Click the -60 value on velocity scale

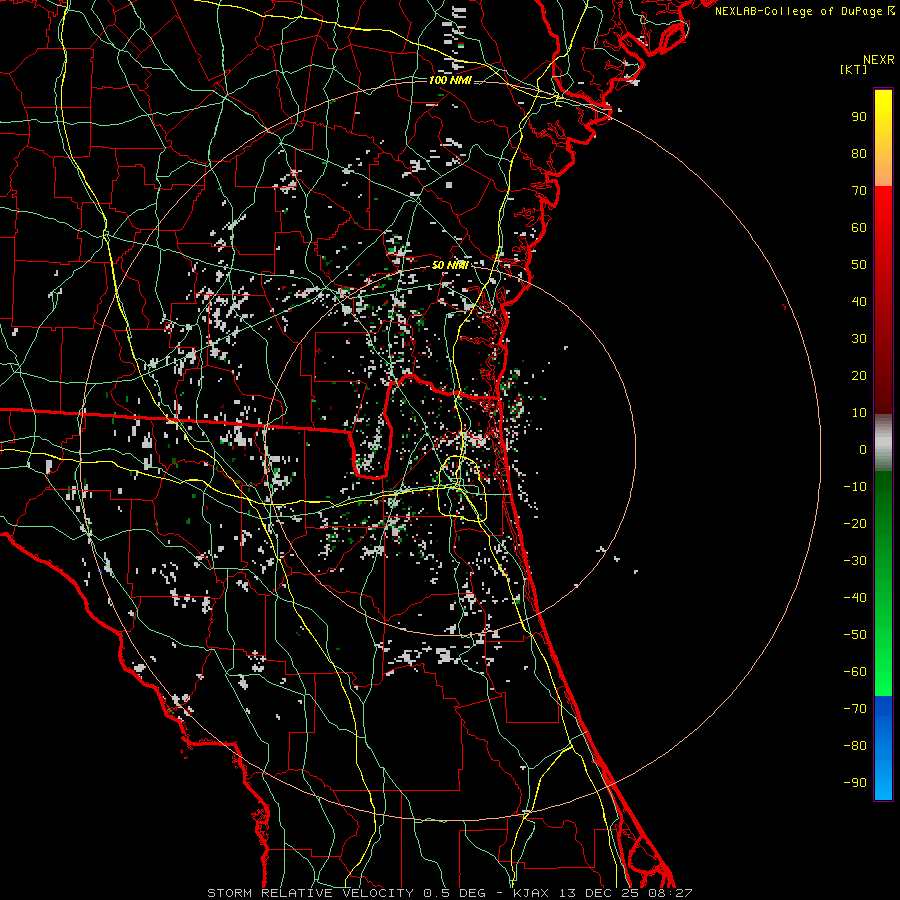point(855,672)
